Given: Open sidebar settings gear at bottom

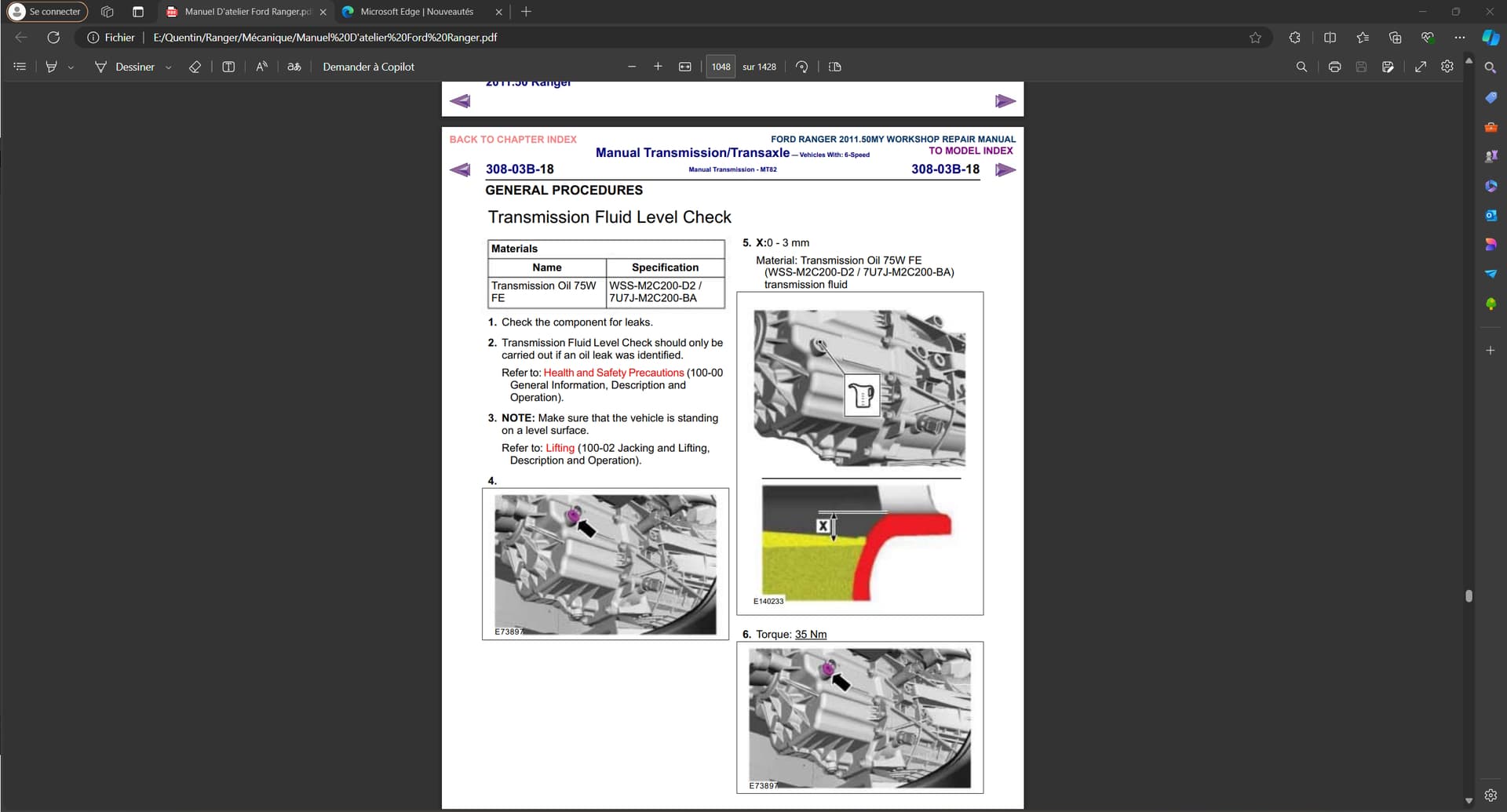Looking at the screenshot, I should pyautogui.click(x=1491, y=795).
